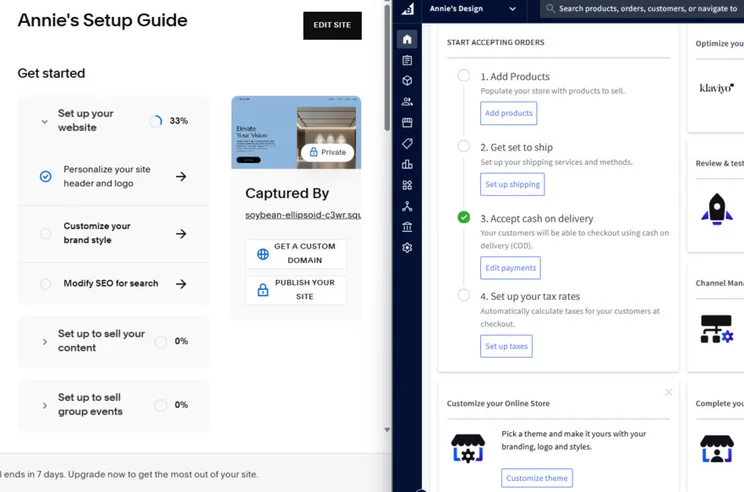Toggle the Customize your brand style circle
Screen dimensions: 744x492
coord(46,233)
